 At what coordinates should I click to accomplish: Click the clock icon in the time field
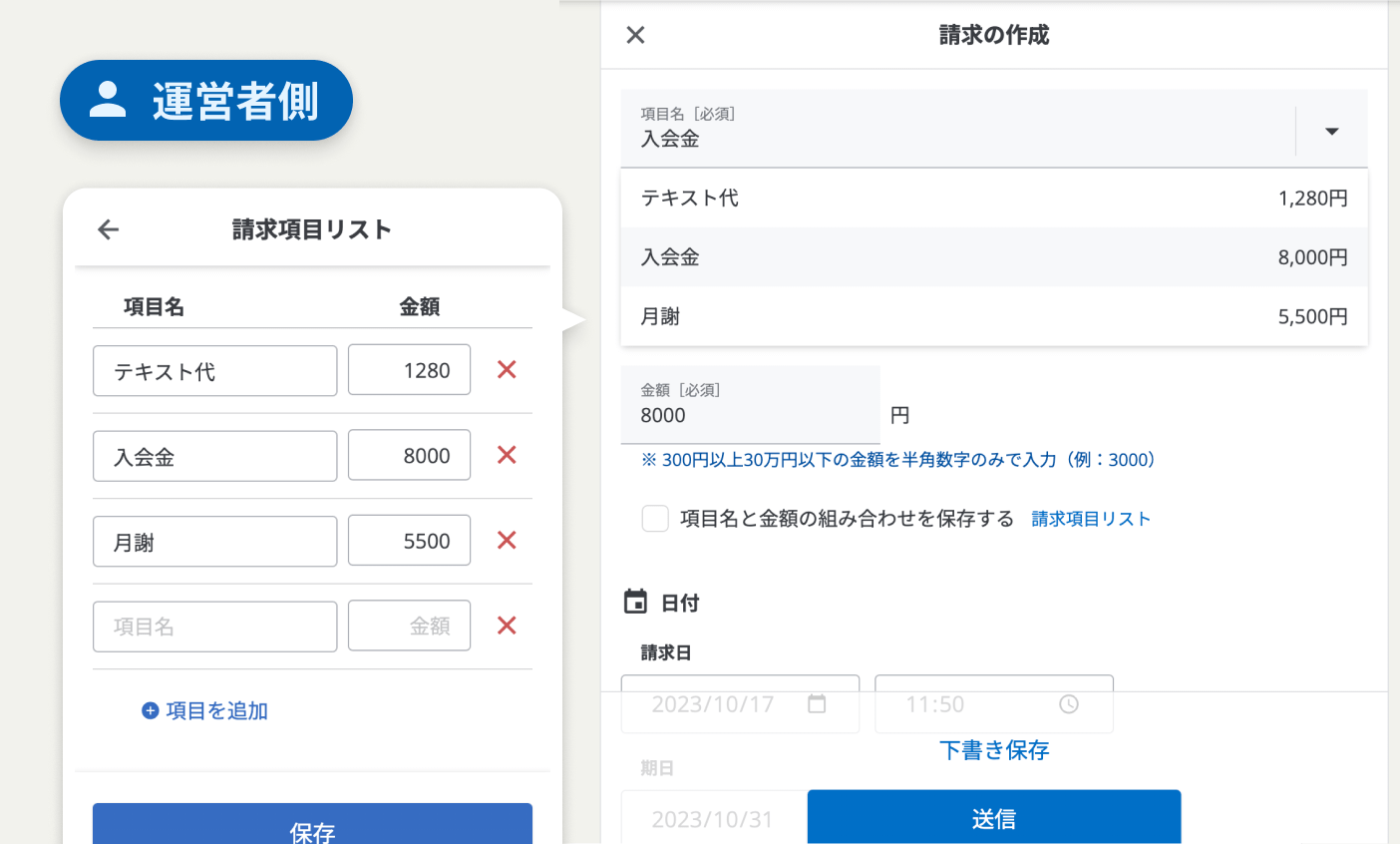coord(1068,704)
